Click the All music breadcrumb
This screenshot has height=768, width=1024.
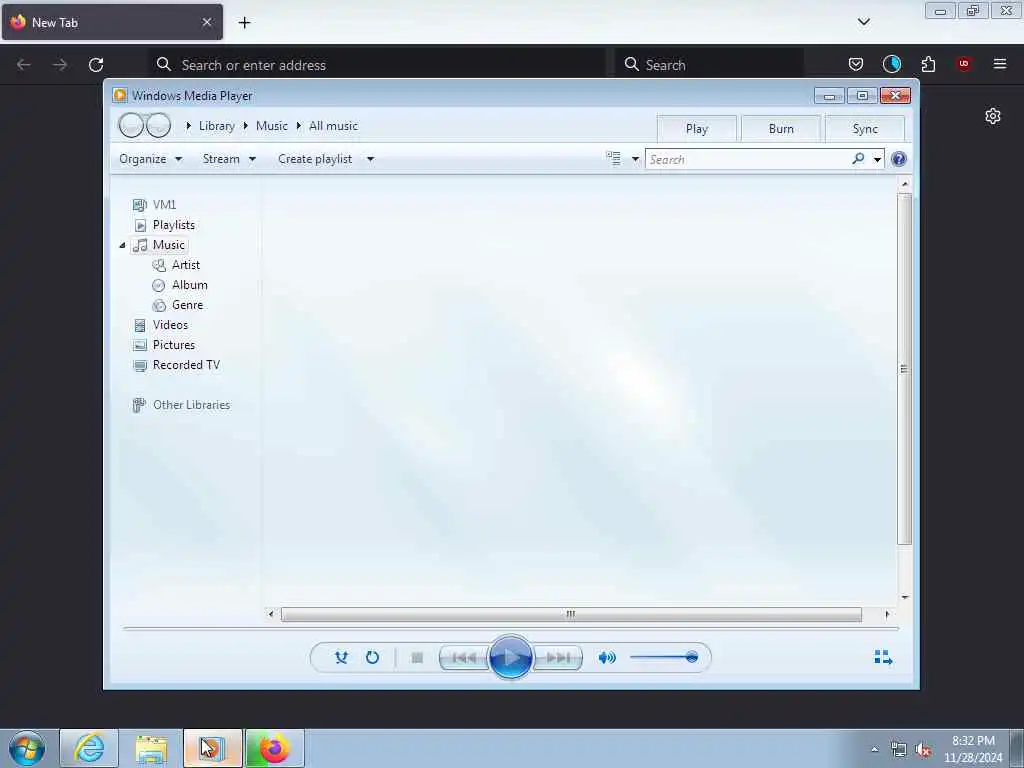[x=333, y=126]
